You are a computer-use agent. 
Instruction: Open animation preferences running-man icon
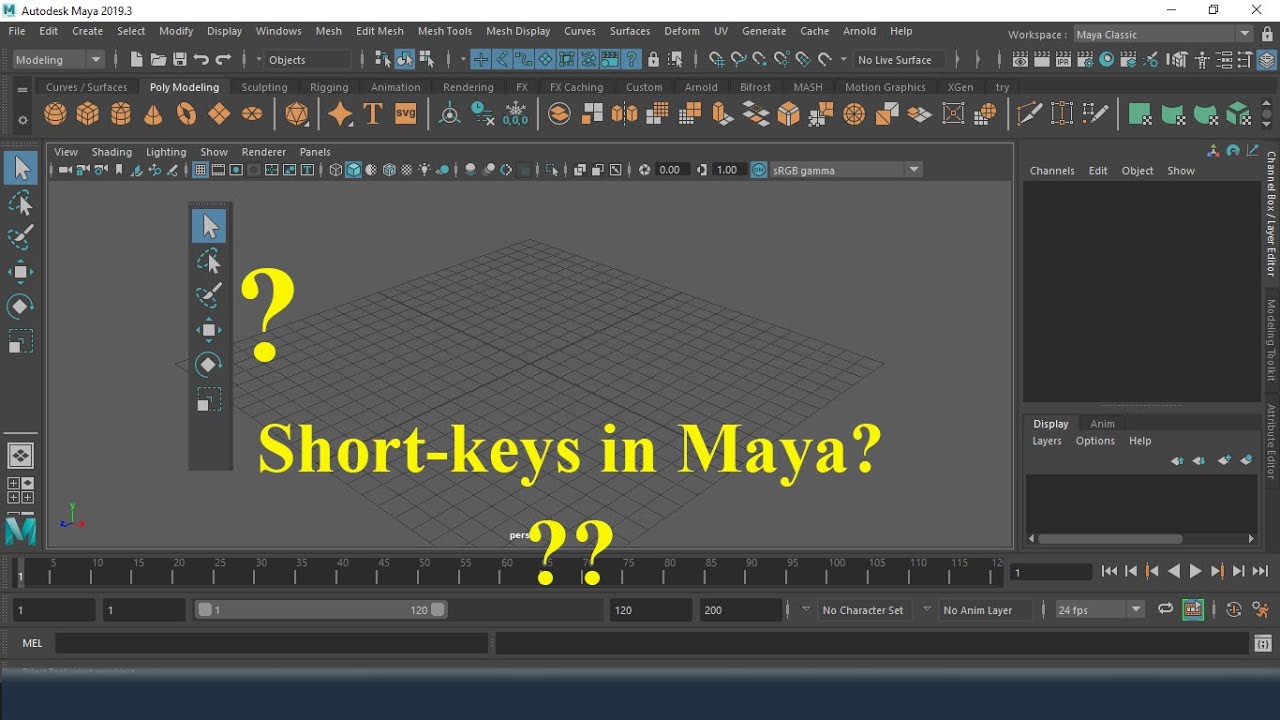pos(1261,610)
